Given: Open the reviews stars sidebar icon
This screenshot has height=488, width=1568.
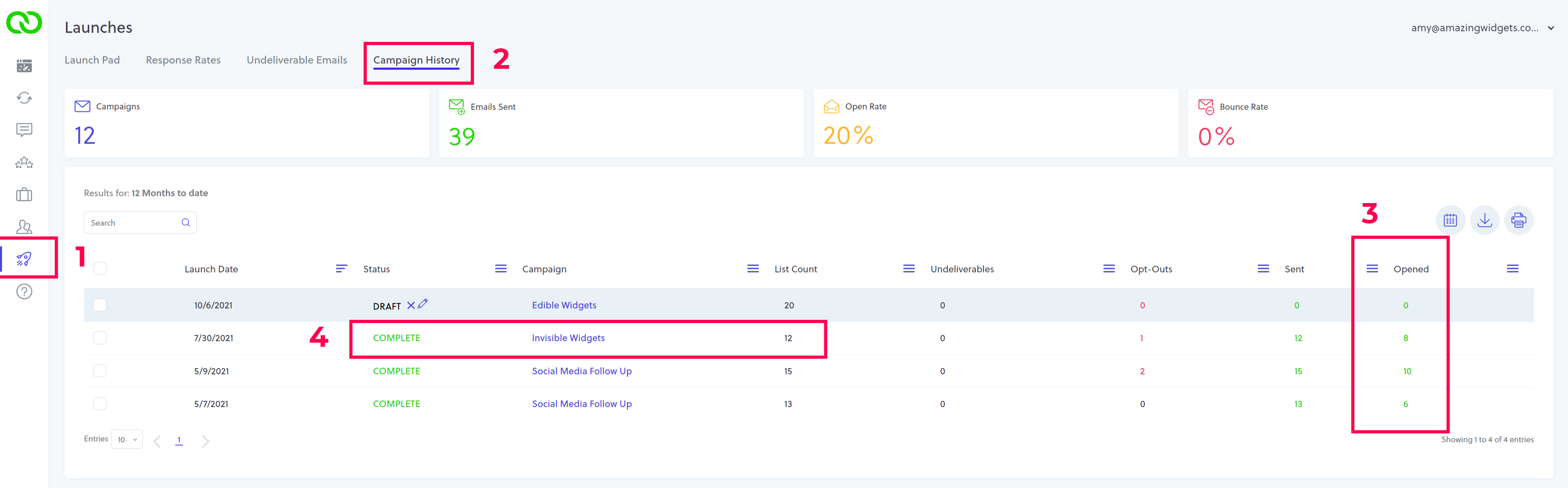Looking at the screenshot, I should click(x=24, y=163).
